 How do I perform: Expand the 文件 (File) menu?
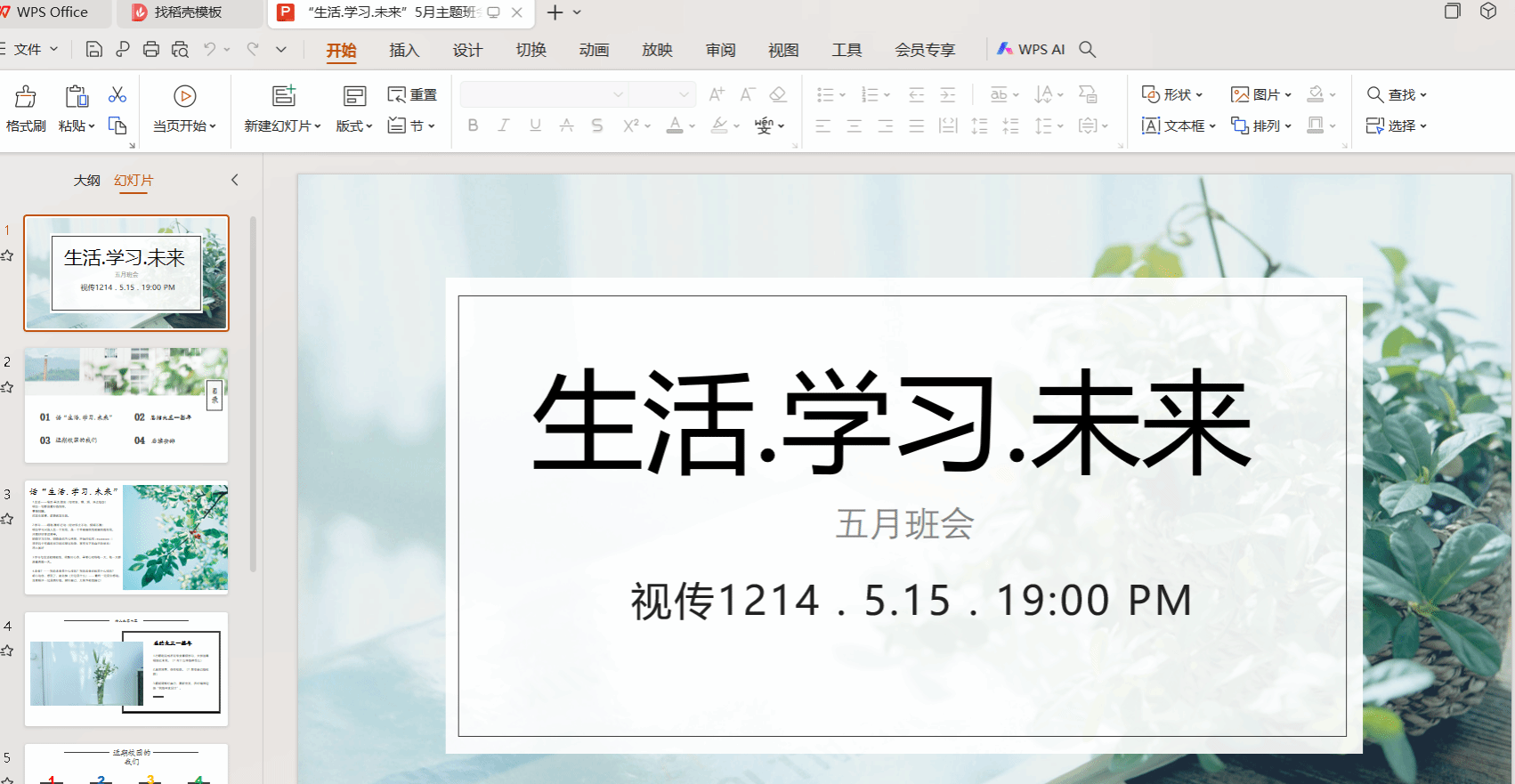click(x=34, y=50)
